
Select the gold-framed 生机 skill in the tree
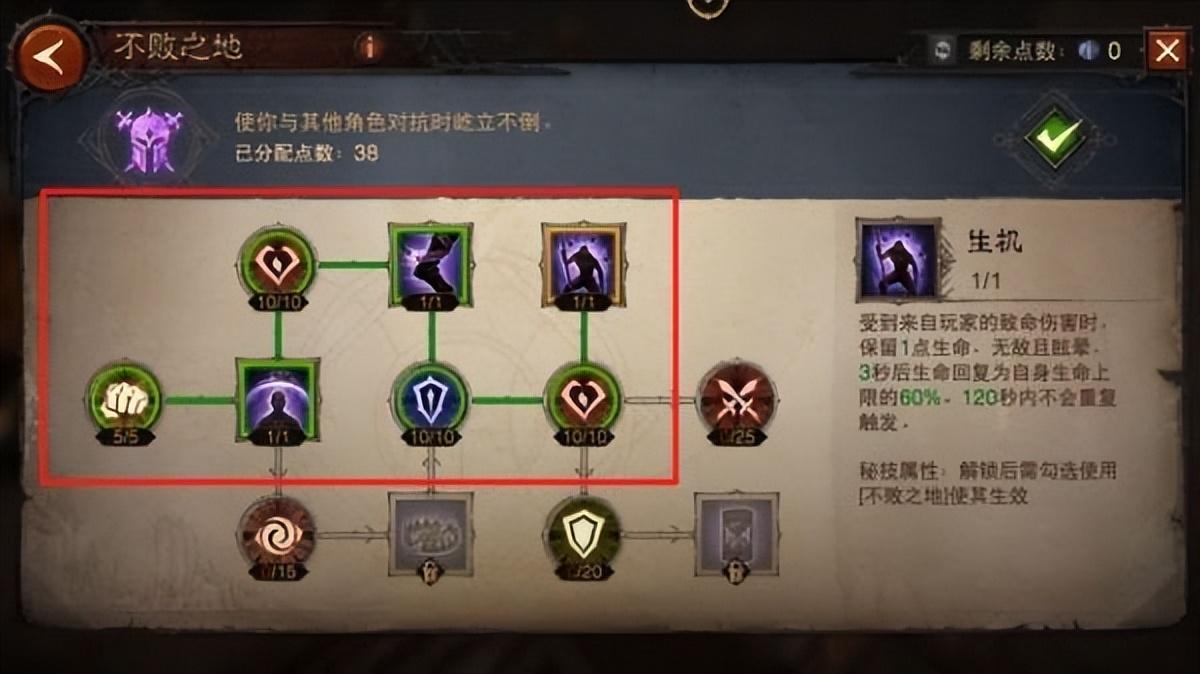[583, 264]
